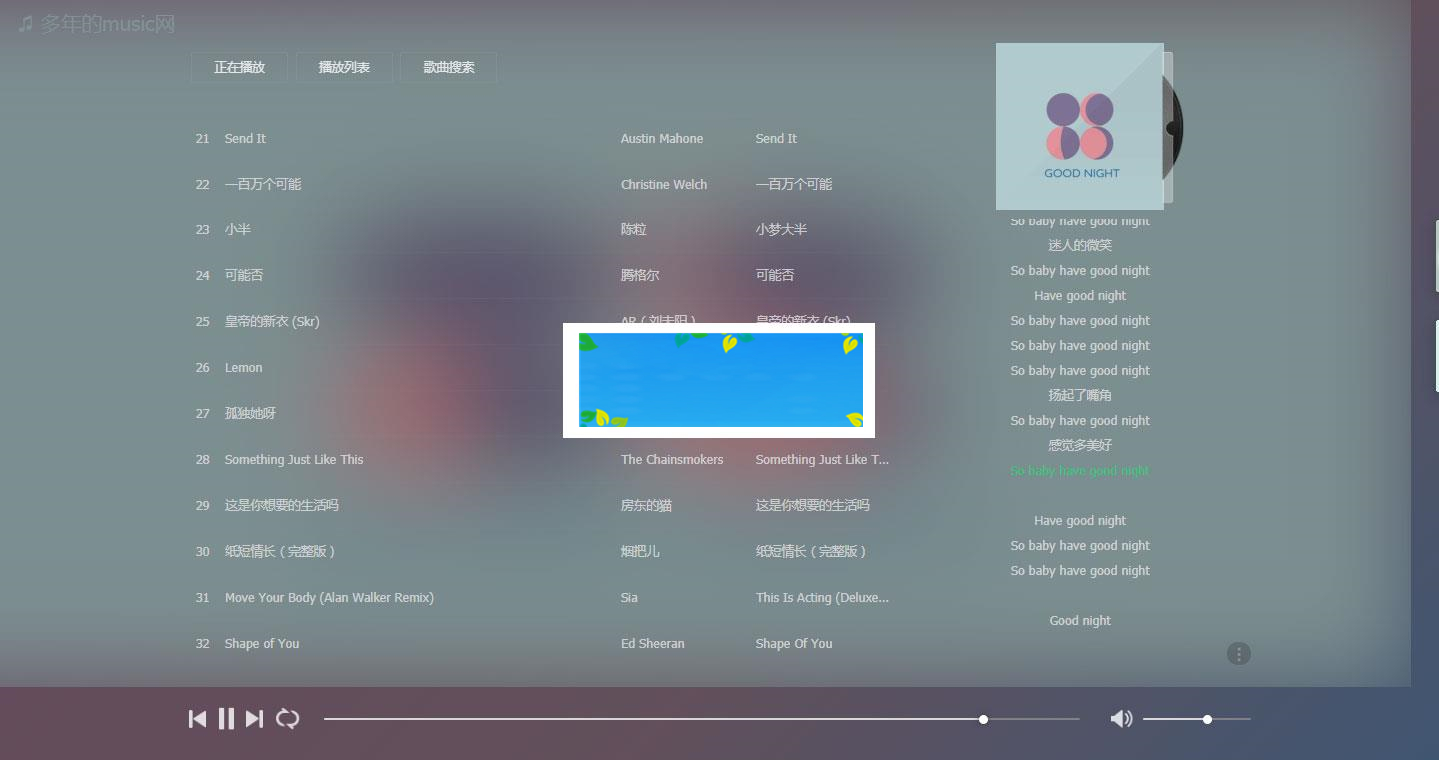Click the Good Night album cover
Image resolution: width=1439 pixels, height=760 pixels.
(x=1080, y=126)
